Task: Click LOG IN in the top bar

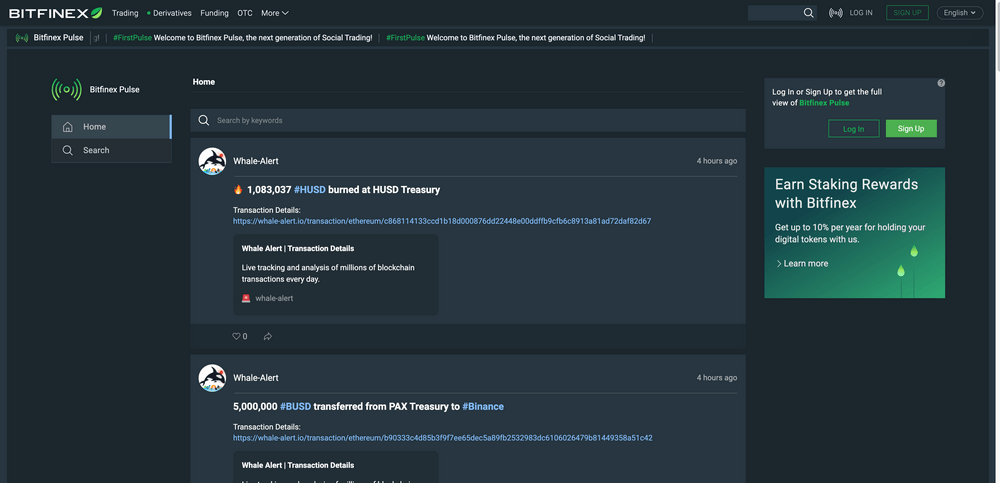Action: pos(861,13)
